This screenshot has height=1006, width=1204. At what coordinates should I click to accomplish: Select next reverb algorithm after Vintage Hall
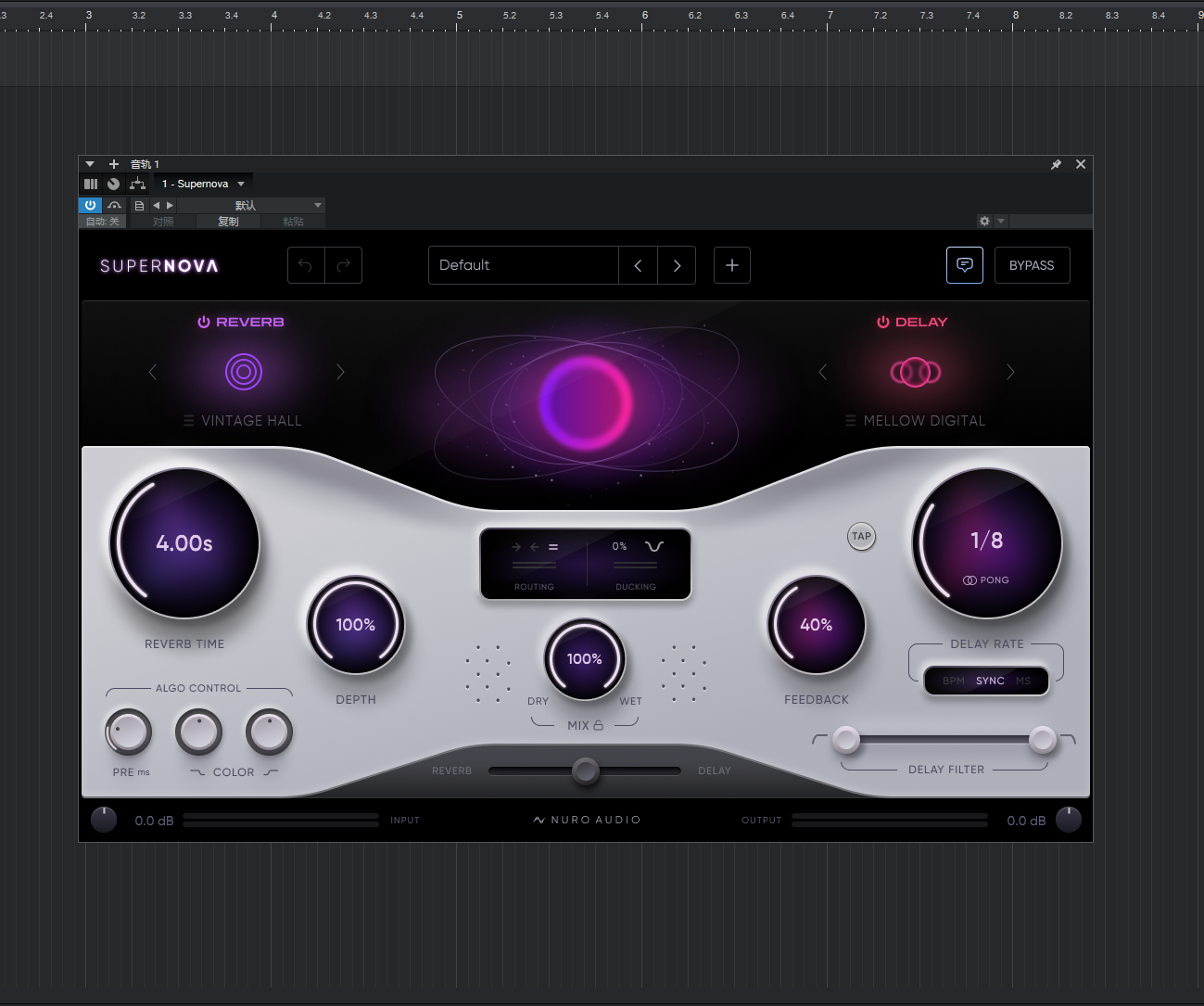click(x=340, y=372)
